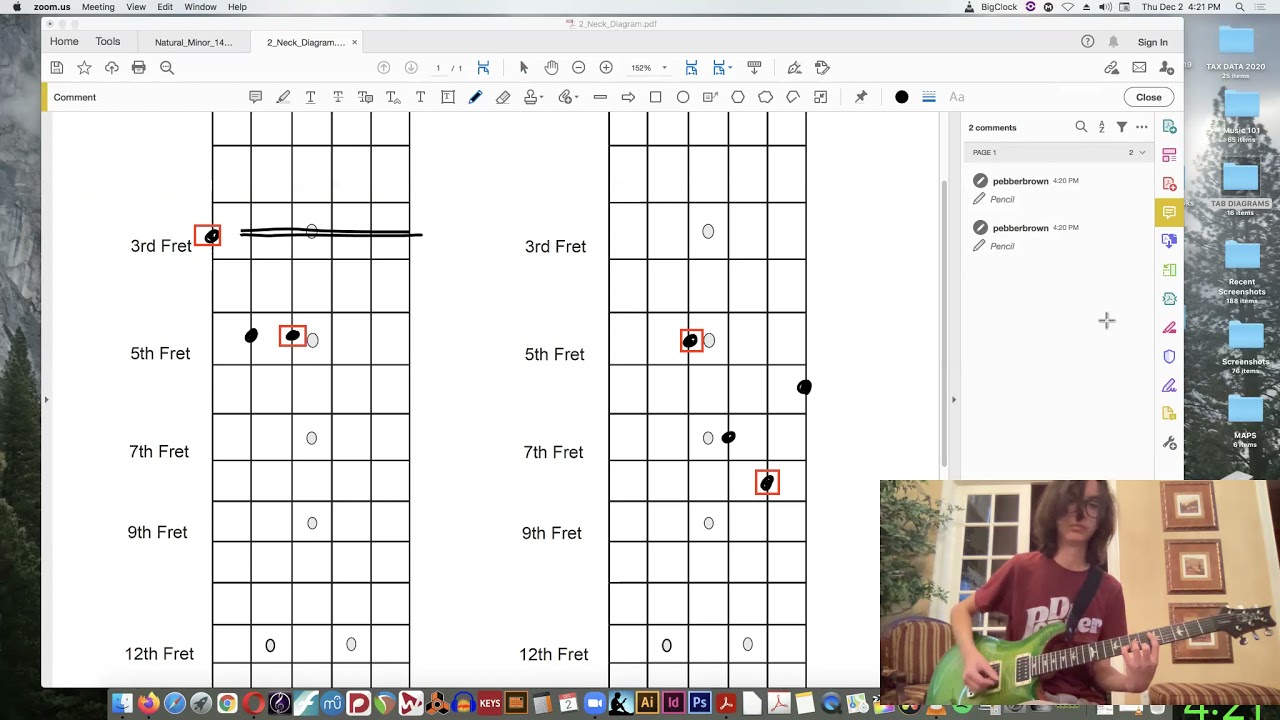Bookmark file with star icon
1280x720 pixels.
(84, 67)
